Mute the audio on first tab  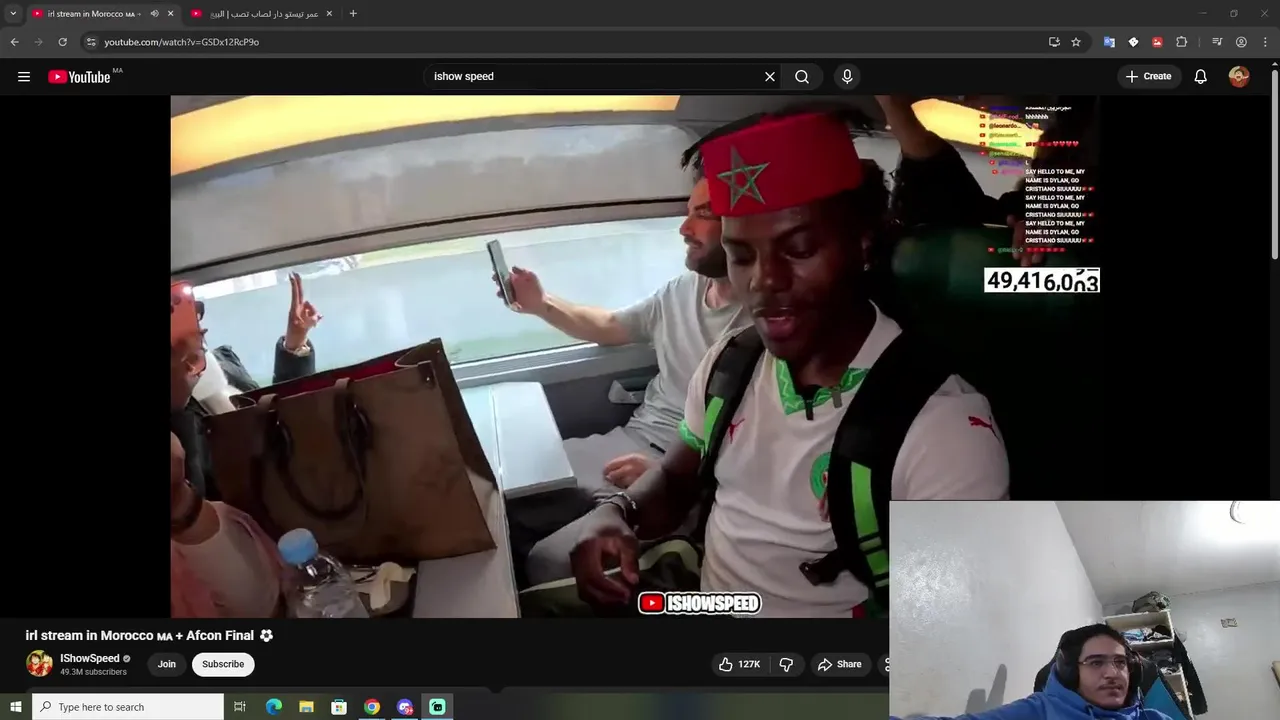(154, 14)
